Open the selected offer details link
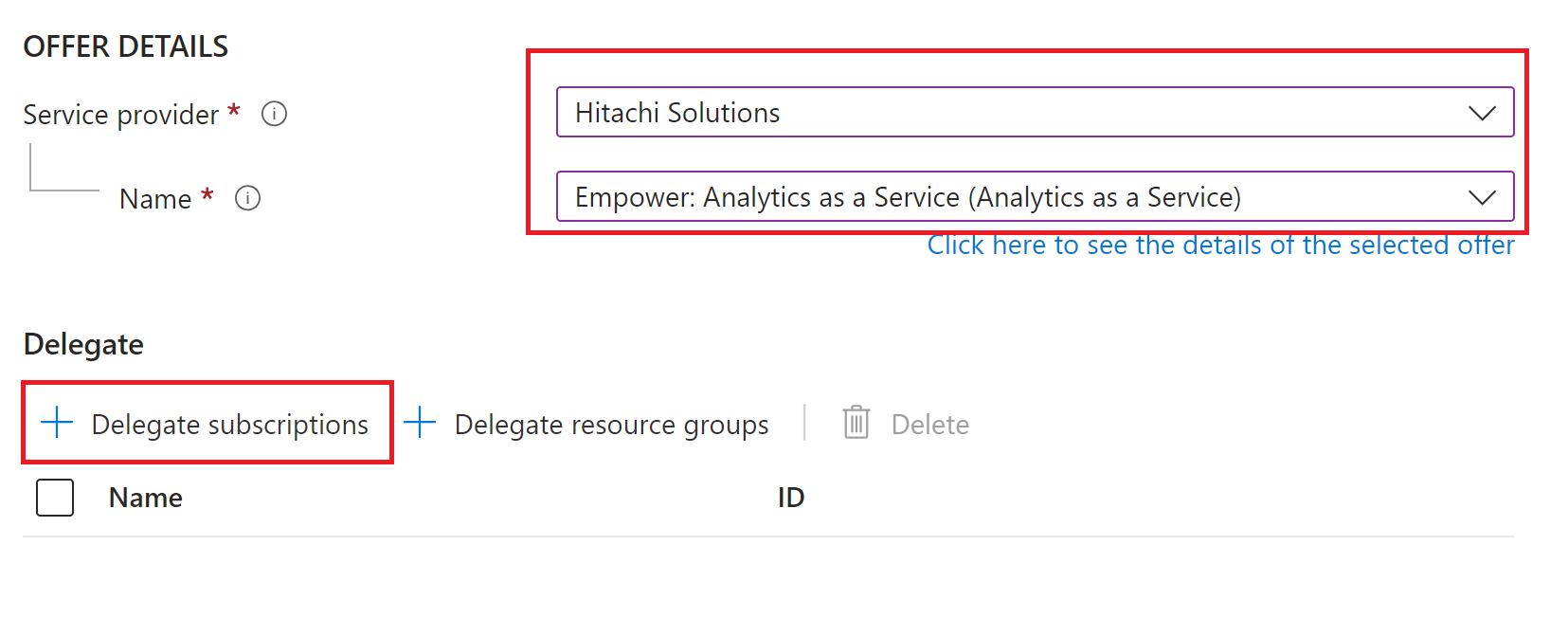The image size is (1568, 636). click(x=1220, y=245)
